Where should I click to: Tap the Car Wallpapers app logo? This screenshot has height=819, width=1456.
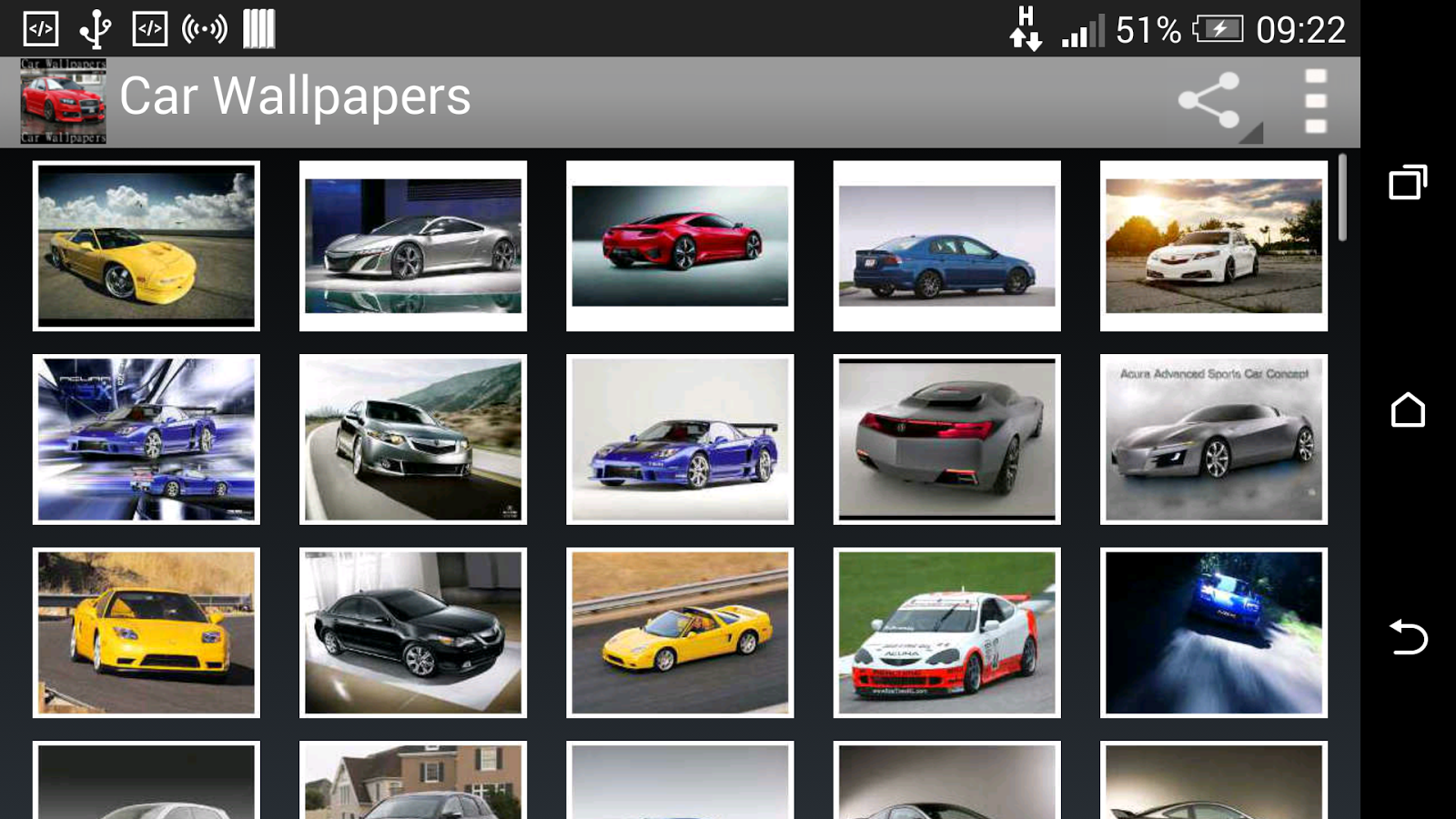[64, 101]
